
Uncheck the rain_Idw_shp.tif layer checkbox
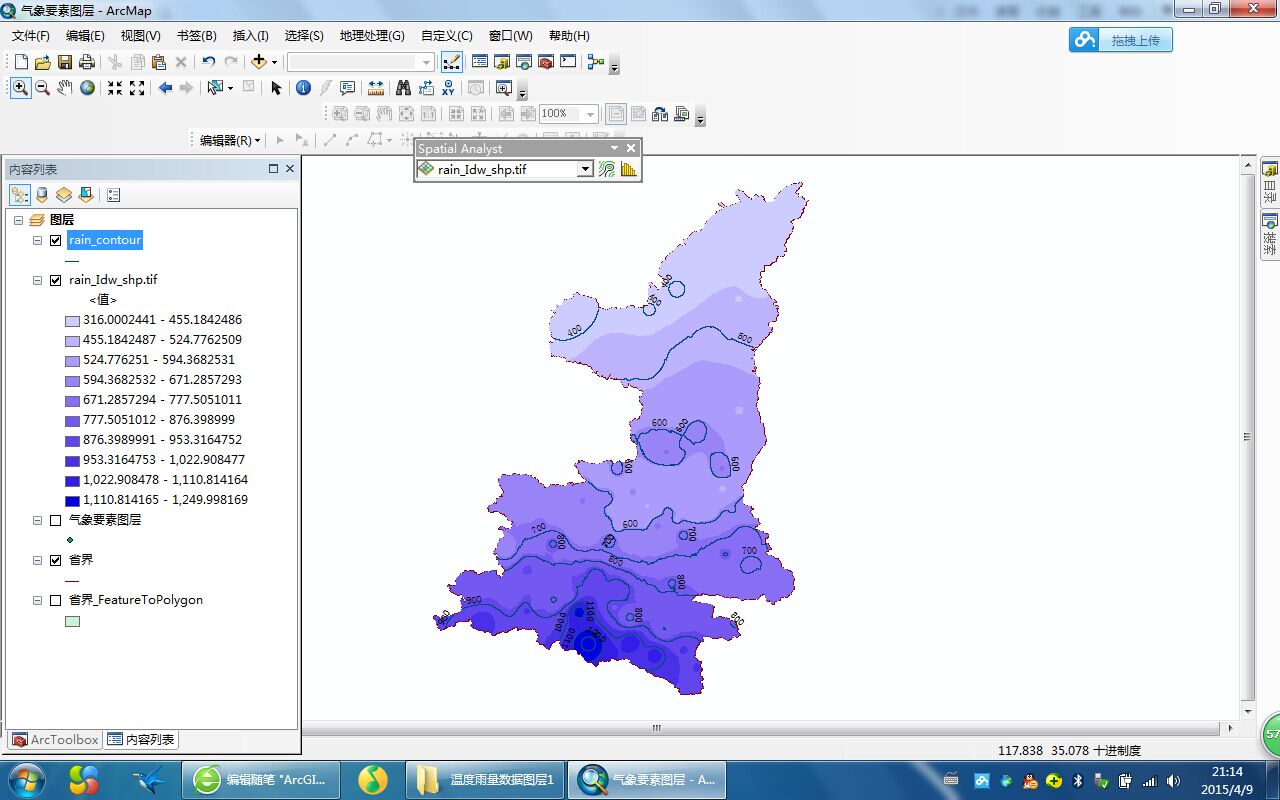coord(56,280)
